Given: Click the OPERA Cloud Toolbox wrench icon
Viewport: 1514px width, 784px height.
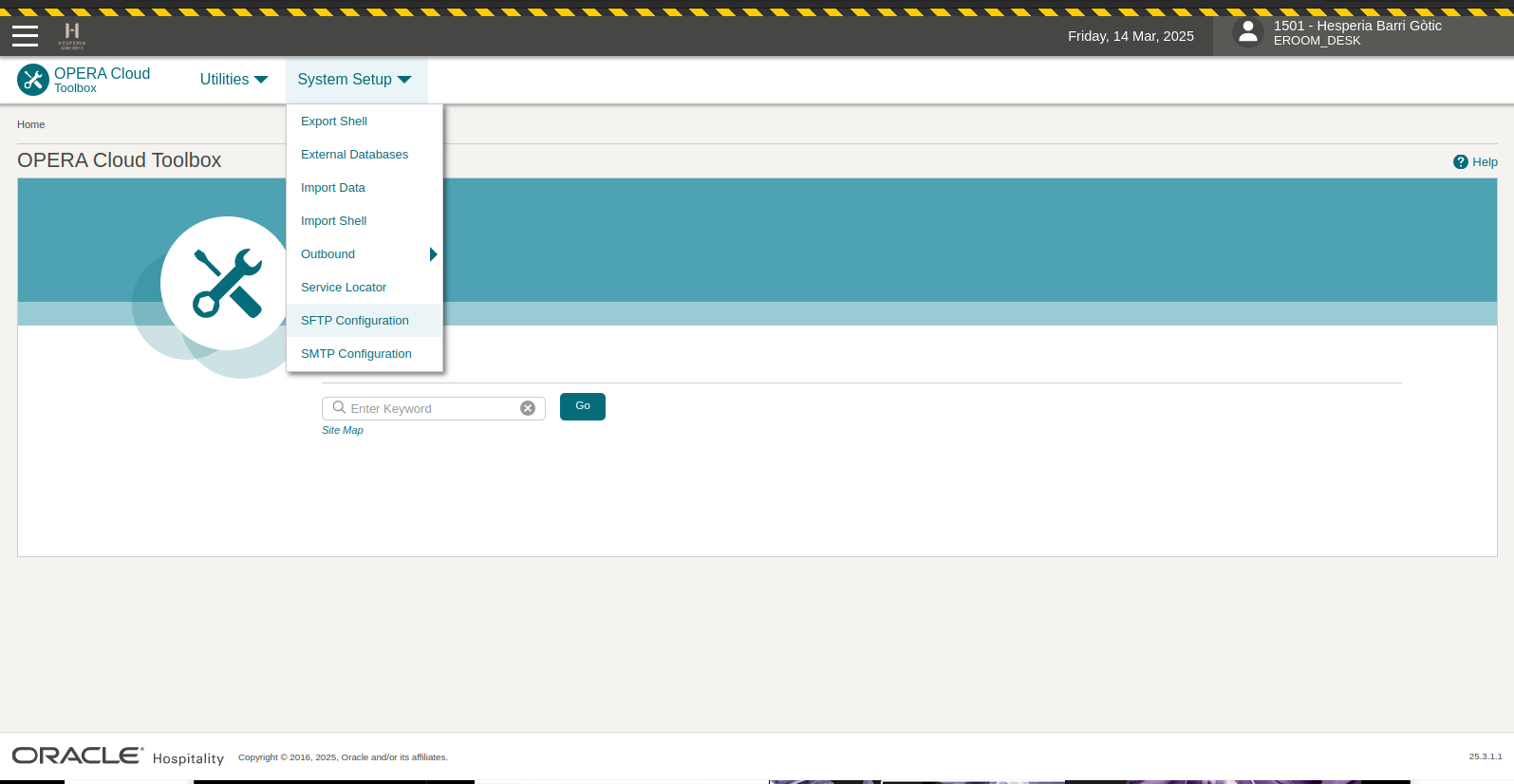Looking at the screenshot, I should 33,80.
